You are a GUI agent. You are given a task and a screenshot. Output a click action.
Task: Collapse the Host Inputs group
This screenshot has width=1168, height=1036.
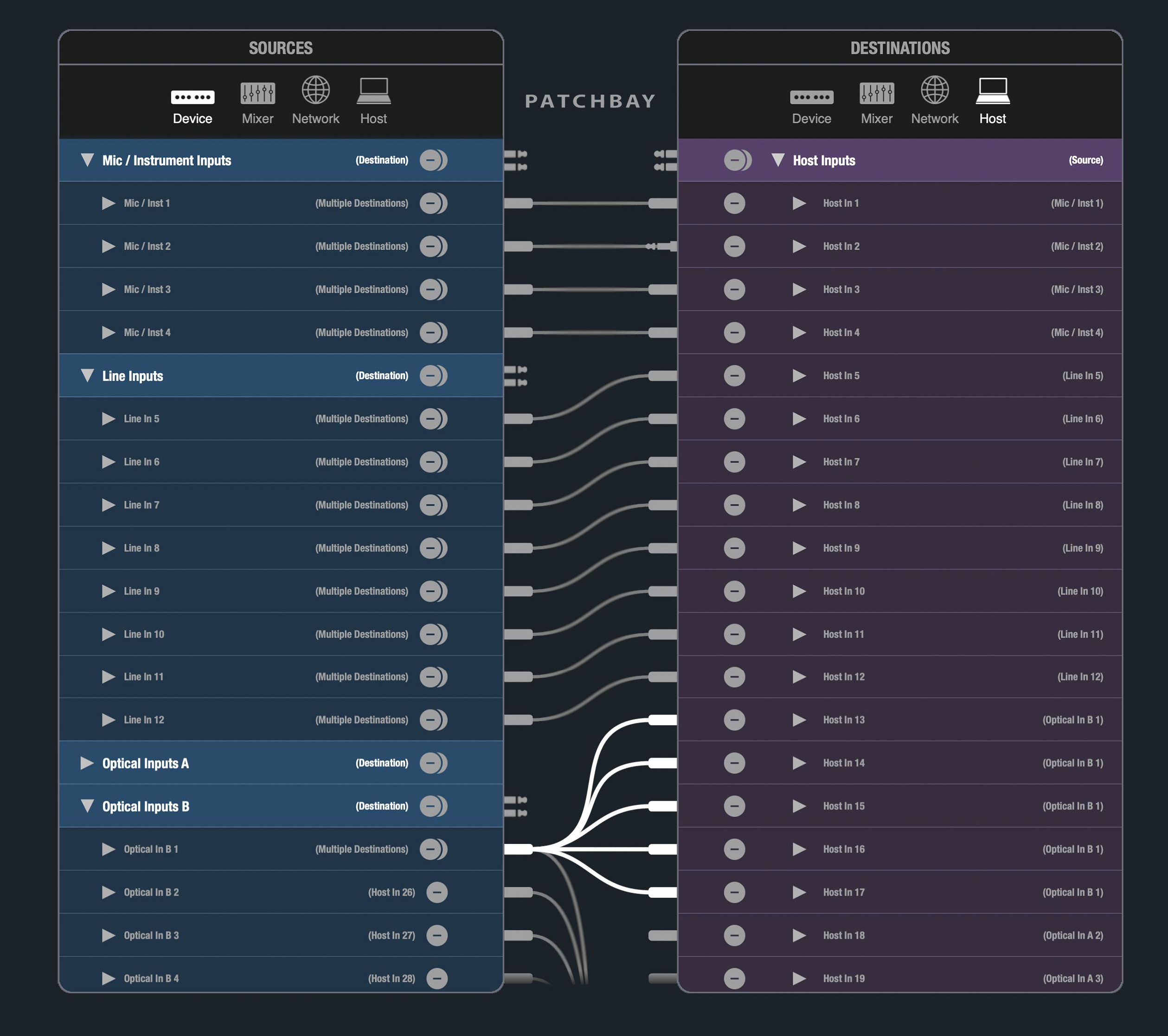coord(778,160)
